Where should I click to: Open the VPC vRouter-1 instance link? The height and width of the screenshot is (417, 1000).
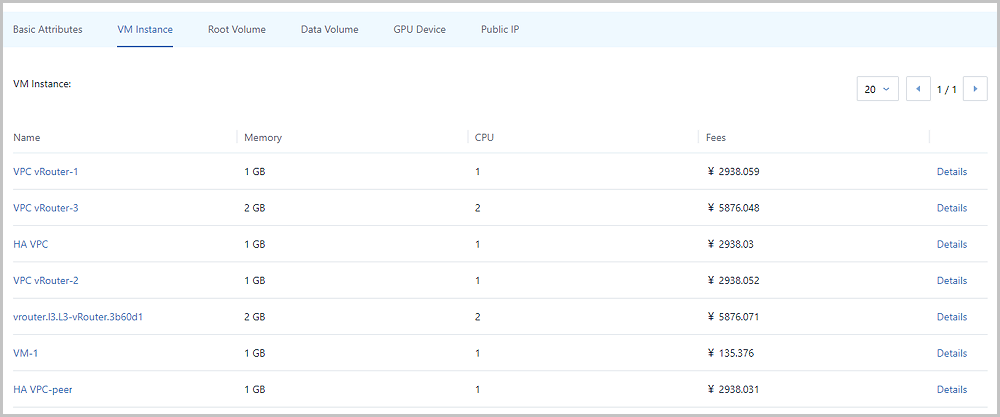pyautogui.click(x=46, y=172)
